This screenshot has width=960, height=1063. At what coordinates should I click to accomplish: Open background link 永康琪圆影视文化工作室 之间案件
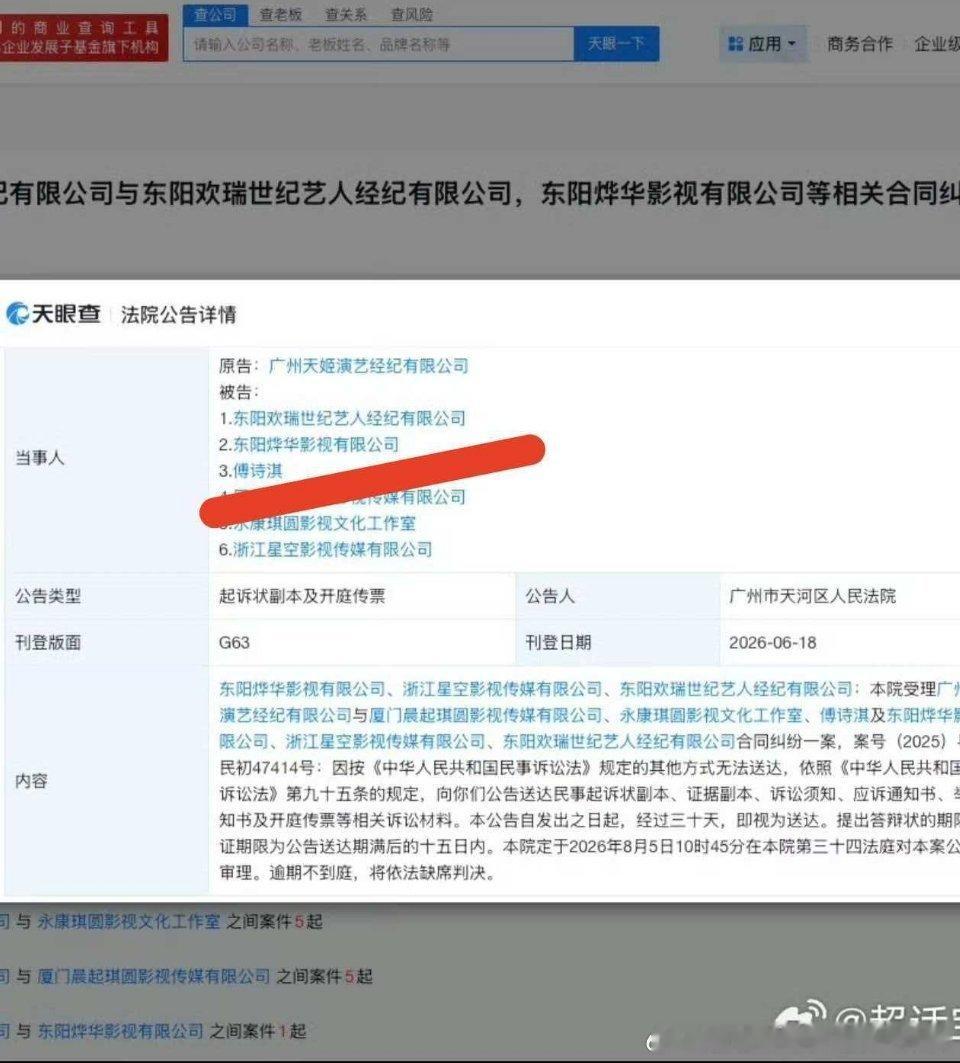[x=129, y=922]
